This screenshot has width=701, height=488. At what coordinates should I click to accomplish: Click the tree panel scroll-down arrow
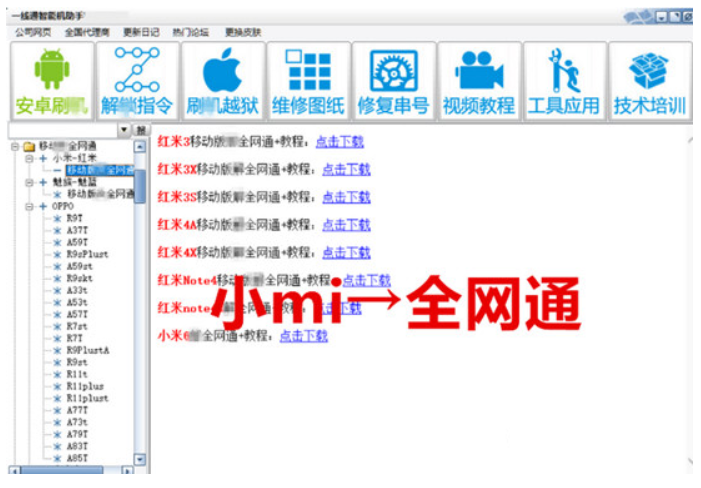[140, 459]
